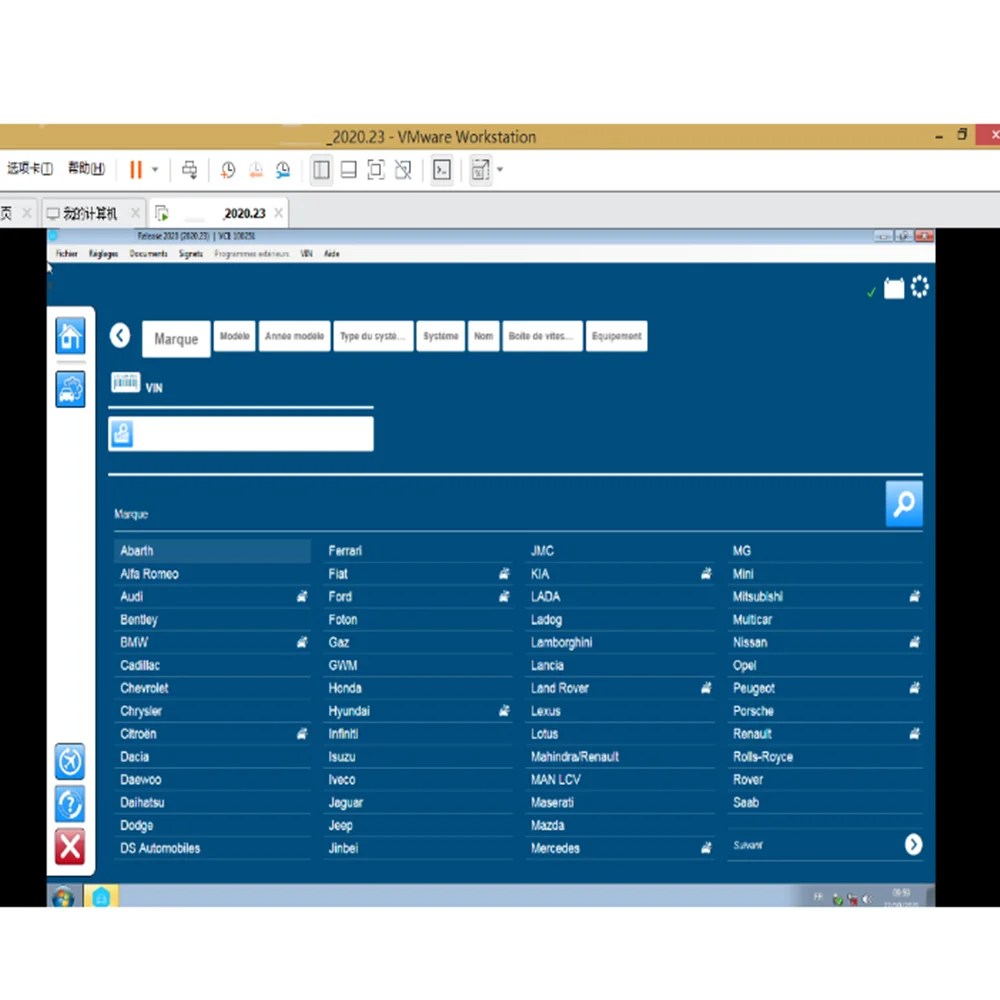Open the Fichier menu
This screenshot has width=1000, height=1000.
(66, 254)
